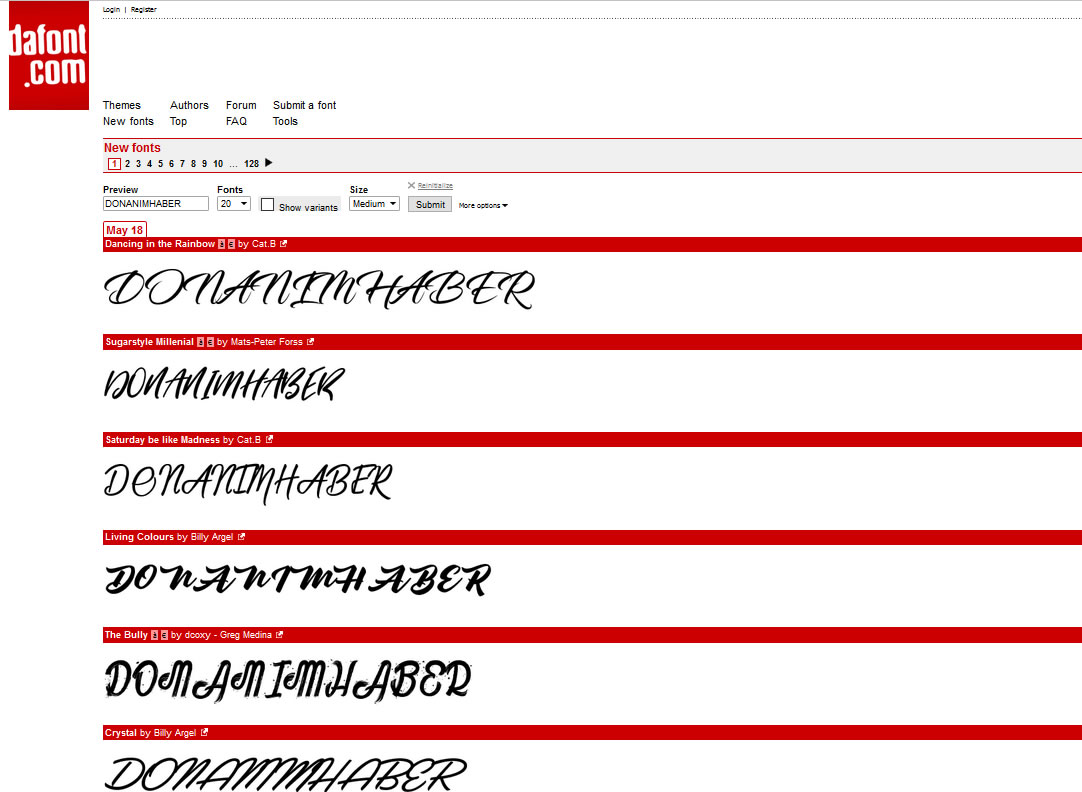The height and width of the screenshot is (792, 1082).
Task: Click The Bully preview image
Action: coord(288,680)
